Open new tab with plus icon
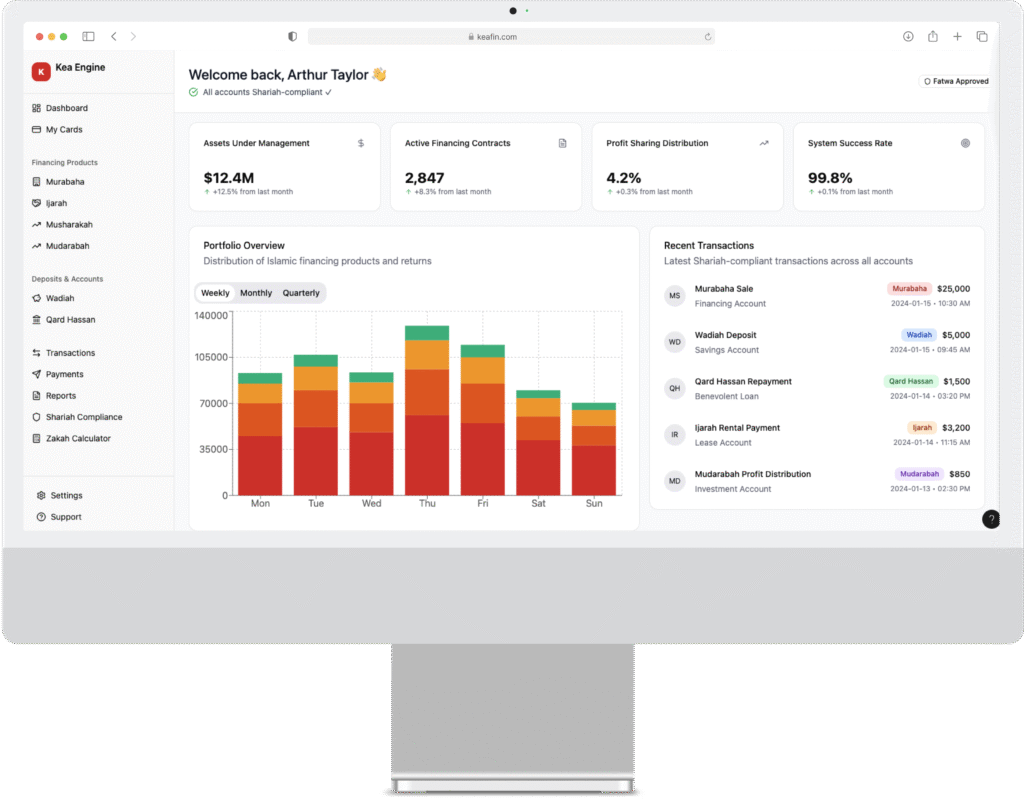This screenshot has width=1024, height=799. pyautogui.click(x=957, y=36)
